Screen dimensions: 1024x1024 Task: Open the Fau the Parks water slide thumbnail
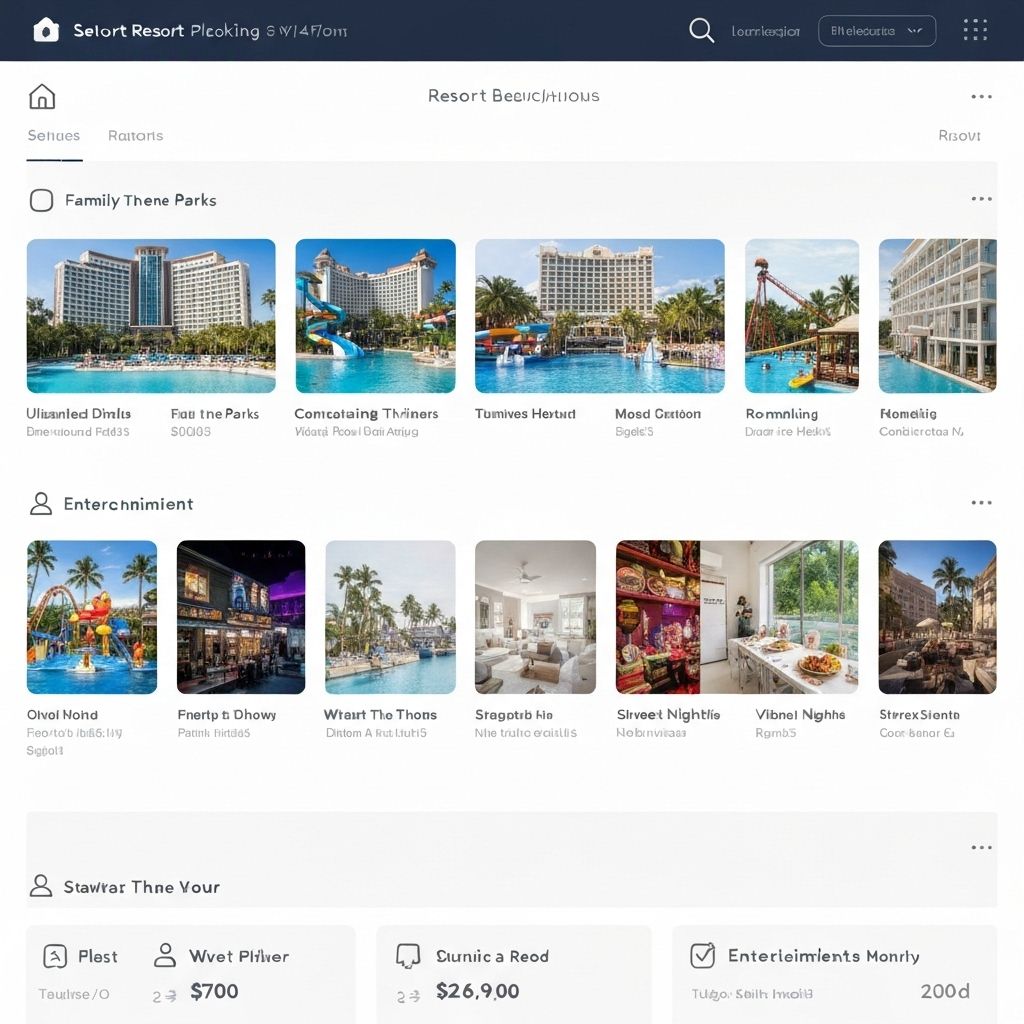click(375, 316)
